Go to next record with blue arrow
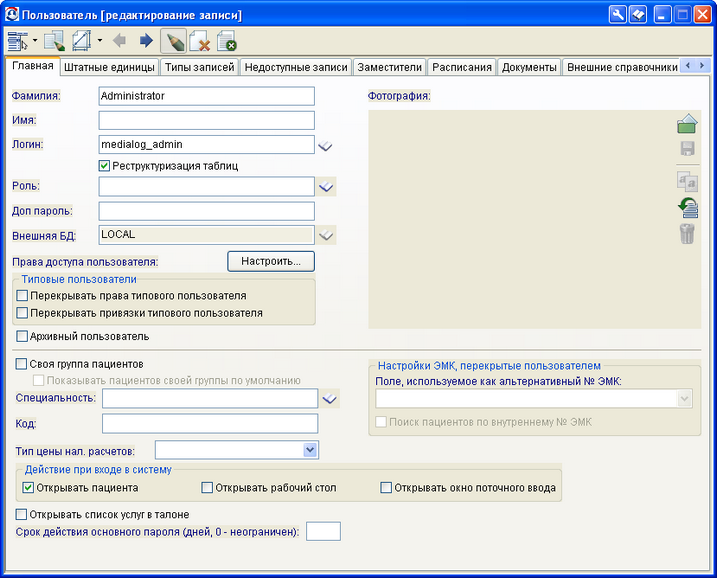 tap(146, 41)
